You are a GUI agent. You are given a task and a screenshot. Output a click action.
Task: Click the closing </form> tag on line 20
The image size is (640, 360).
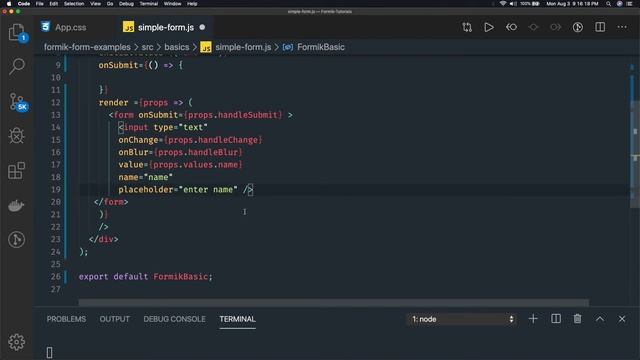coord(111,202)
